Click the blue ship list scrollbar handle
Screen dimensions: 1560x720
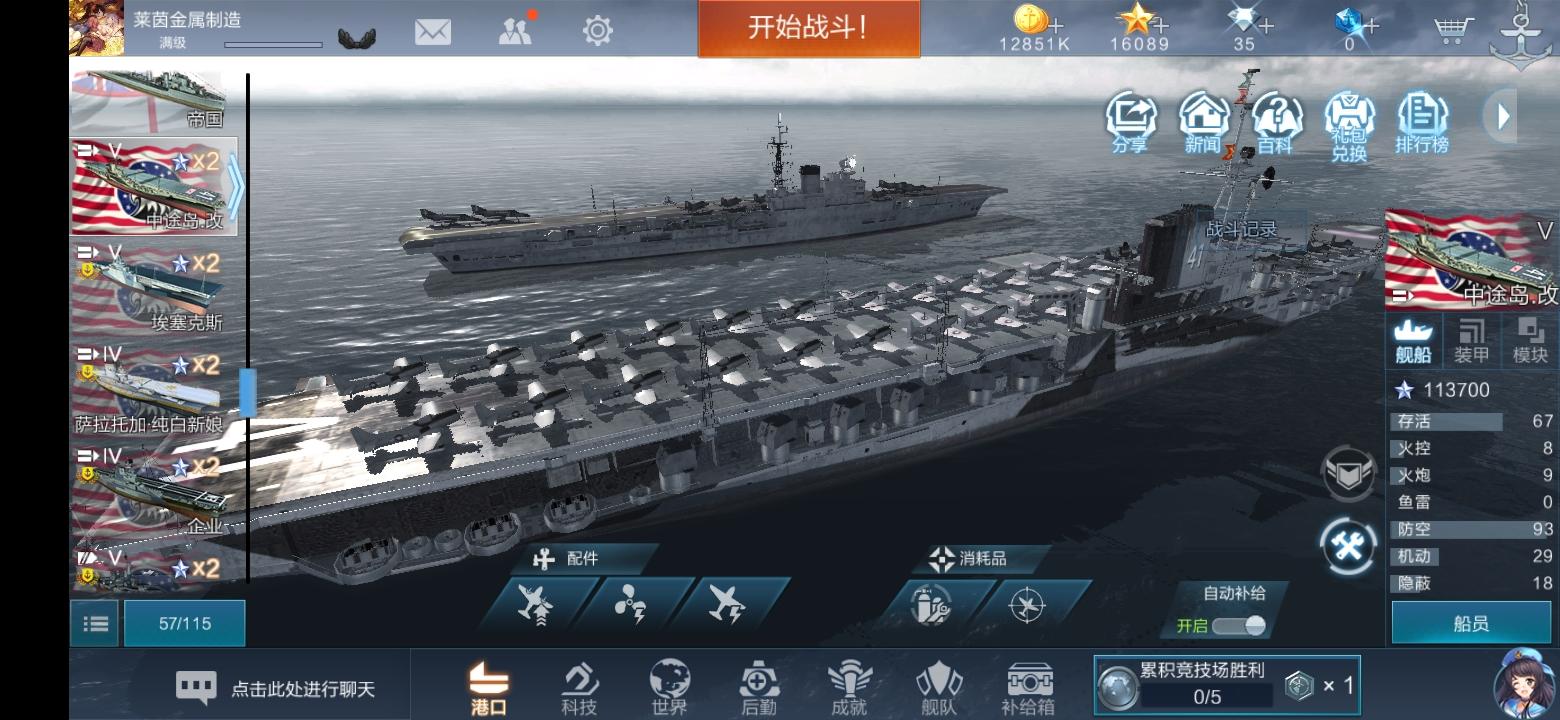pyautogui.click(x=248, y=393)
